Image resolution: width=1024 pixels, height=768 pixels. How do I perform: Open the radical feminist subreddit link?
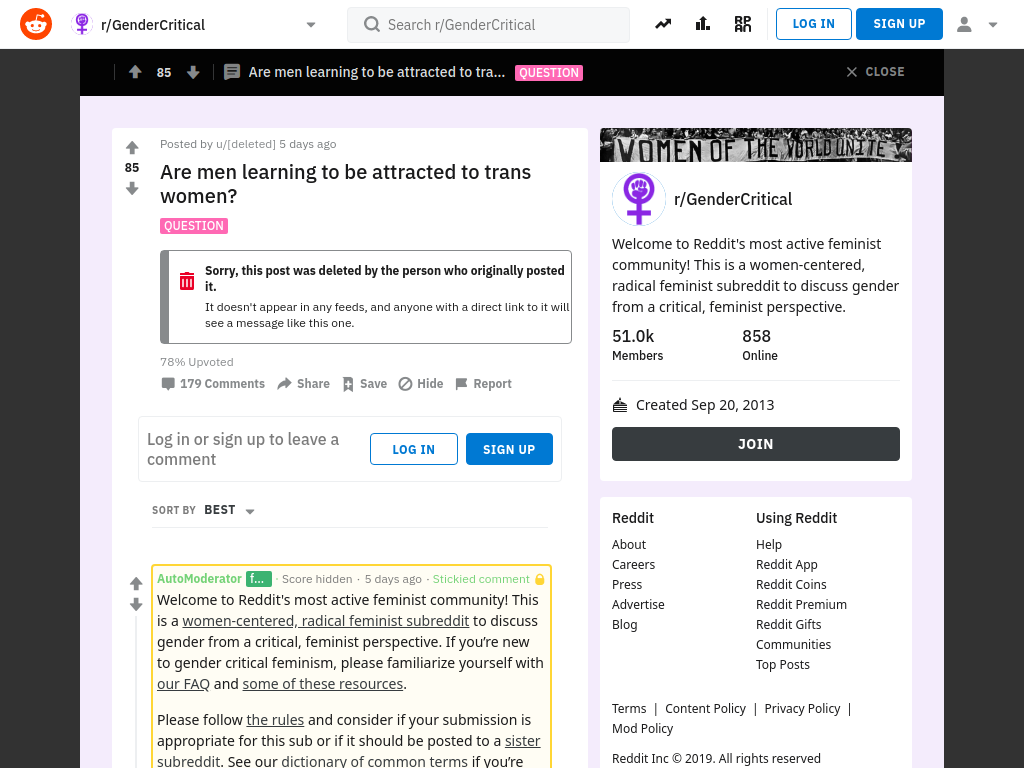pos(325,621)
